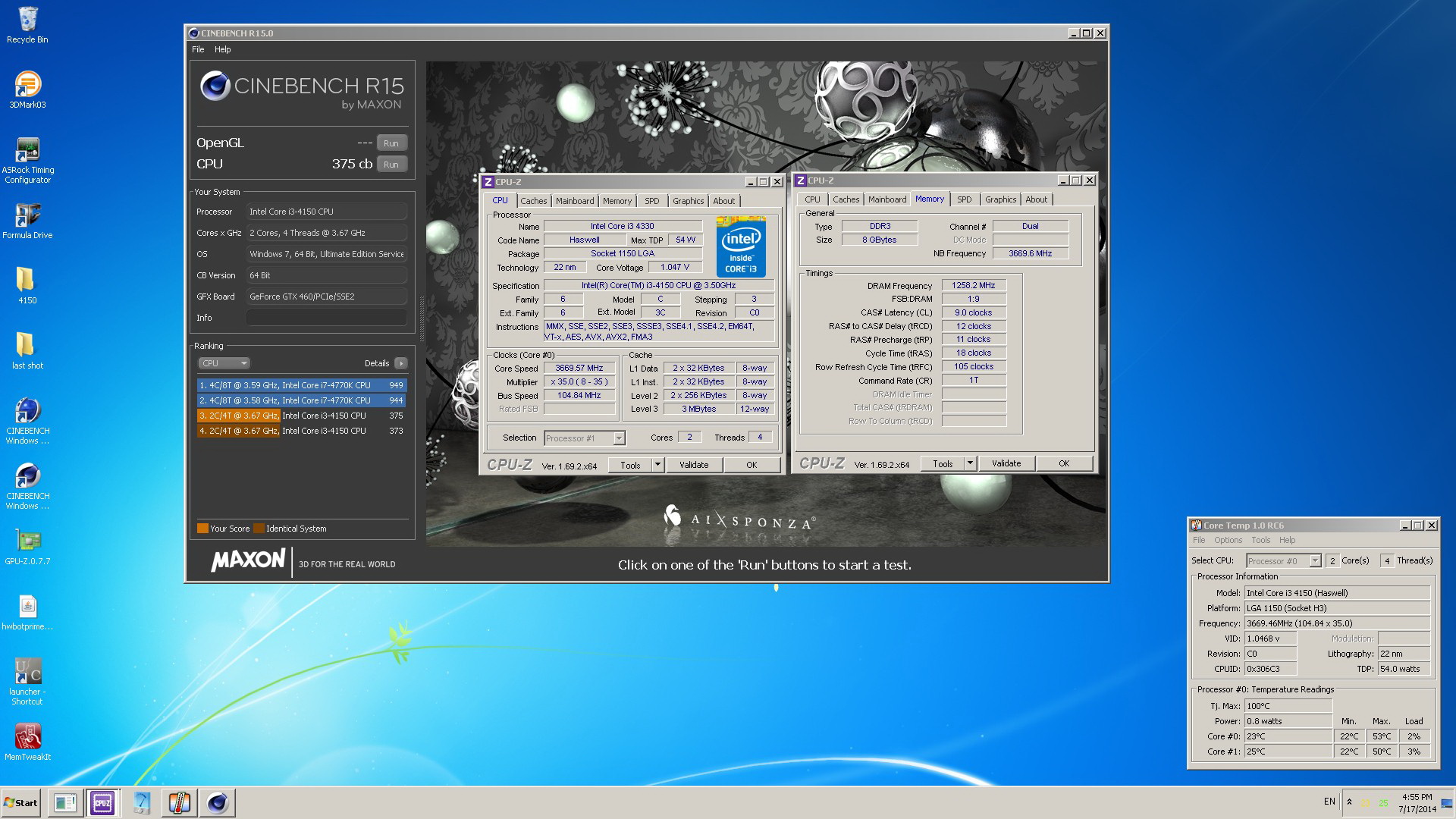Switch to Caches tab in left CPU-Z
The image size is (1456, 819).
pos(533,201)
